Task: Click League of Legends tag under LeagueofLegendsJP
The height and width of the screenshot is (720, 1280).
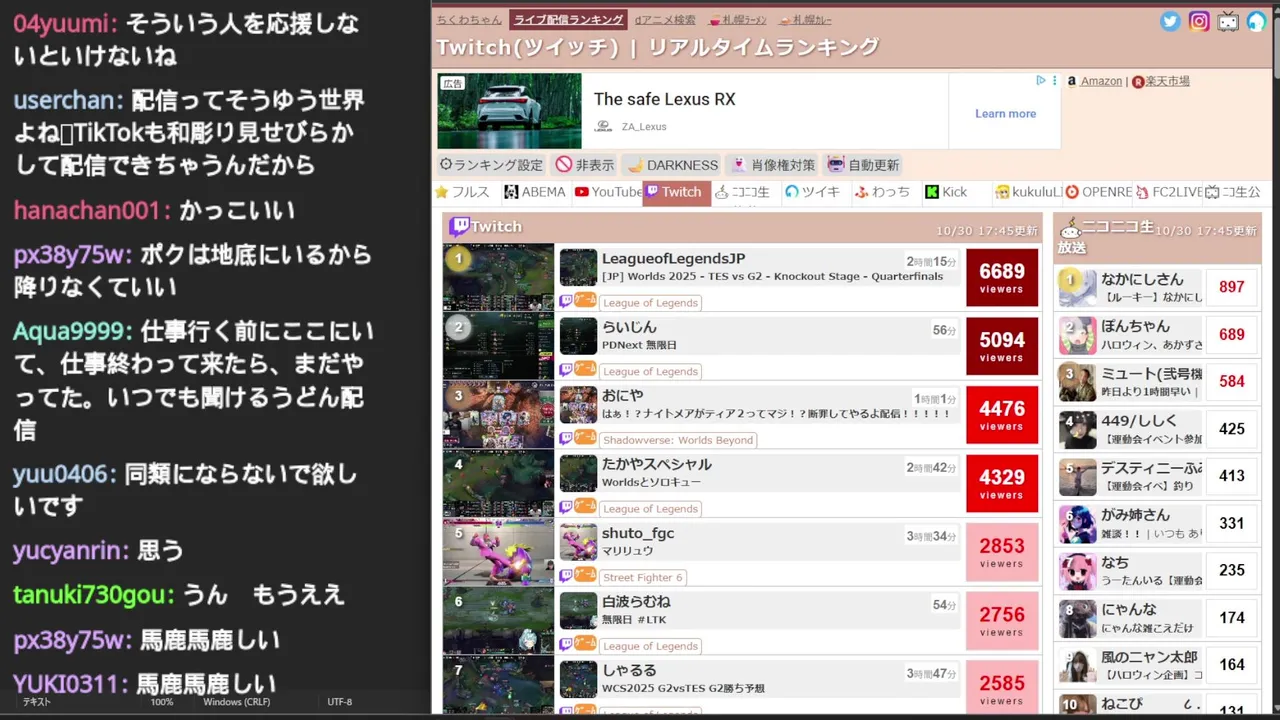Action: point(650,303)
